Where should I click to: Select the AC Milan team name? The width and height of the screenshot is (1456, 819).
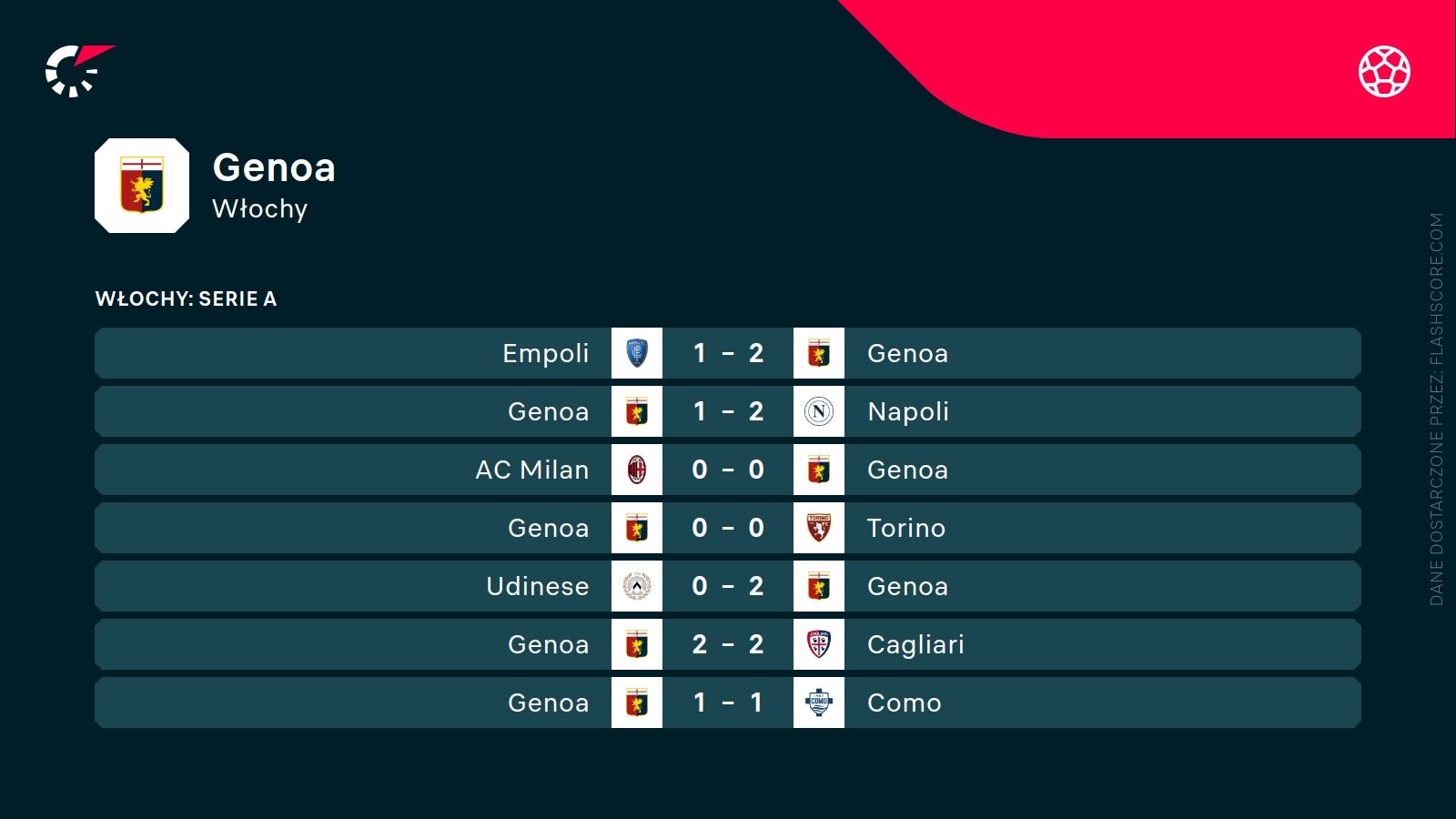coord(531,470)
